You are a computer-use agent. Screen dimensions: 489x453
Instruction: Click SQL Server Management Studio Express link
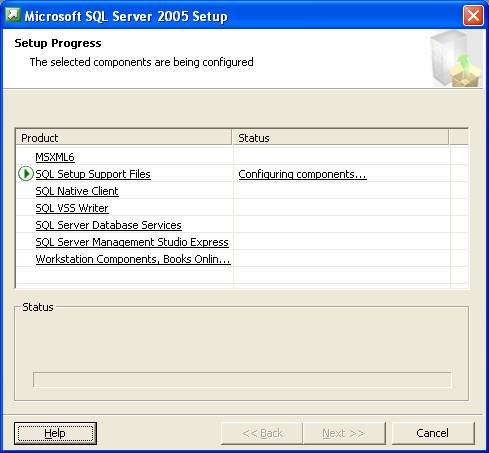pos(132,242)
